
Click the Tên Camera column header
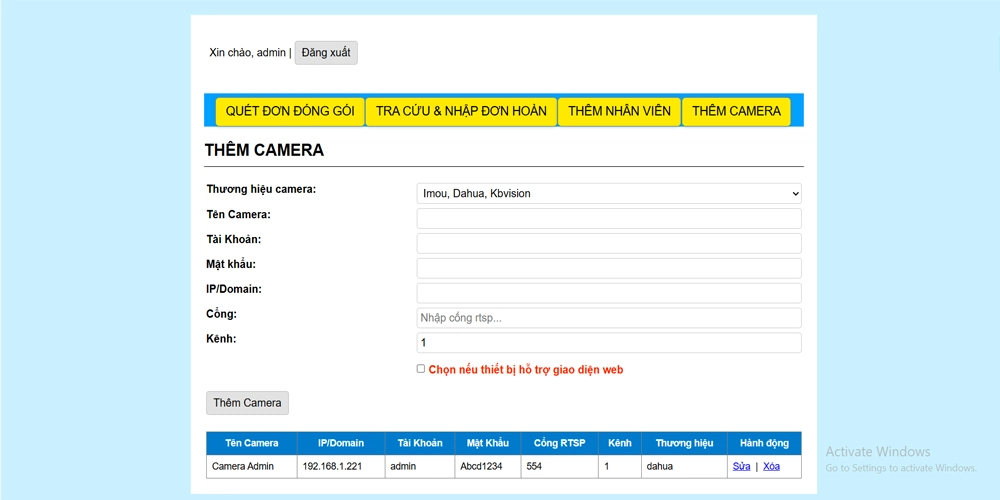[252, 443]
